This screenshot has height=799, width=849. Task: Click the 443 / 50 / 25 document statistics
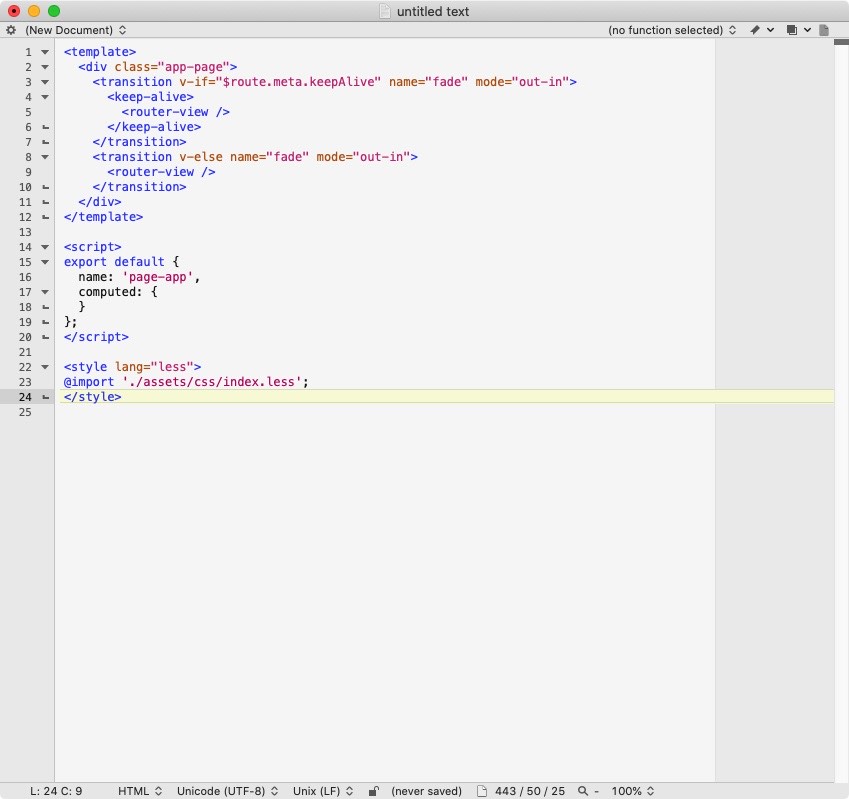(x=530, y=791)
